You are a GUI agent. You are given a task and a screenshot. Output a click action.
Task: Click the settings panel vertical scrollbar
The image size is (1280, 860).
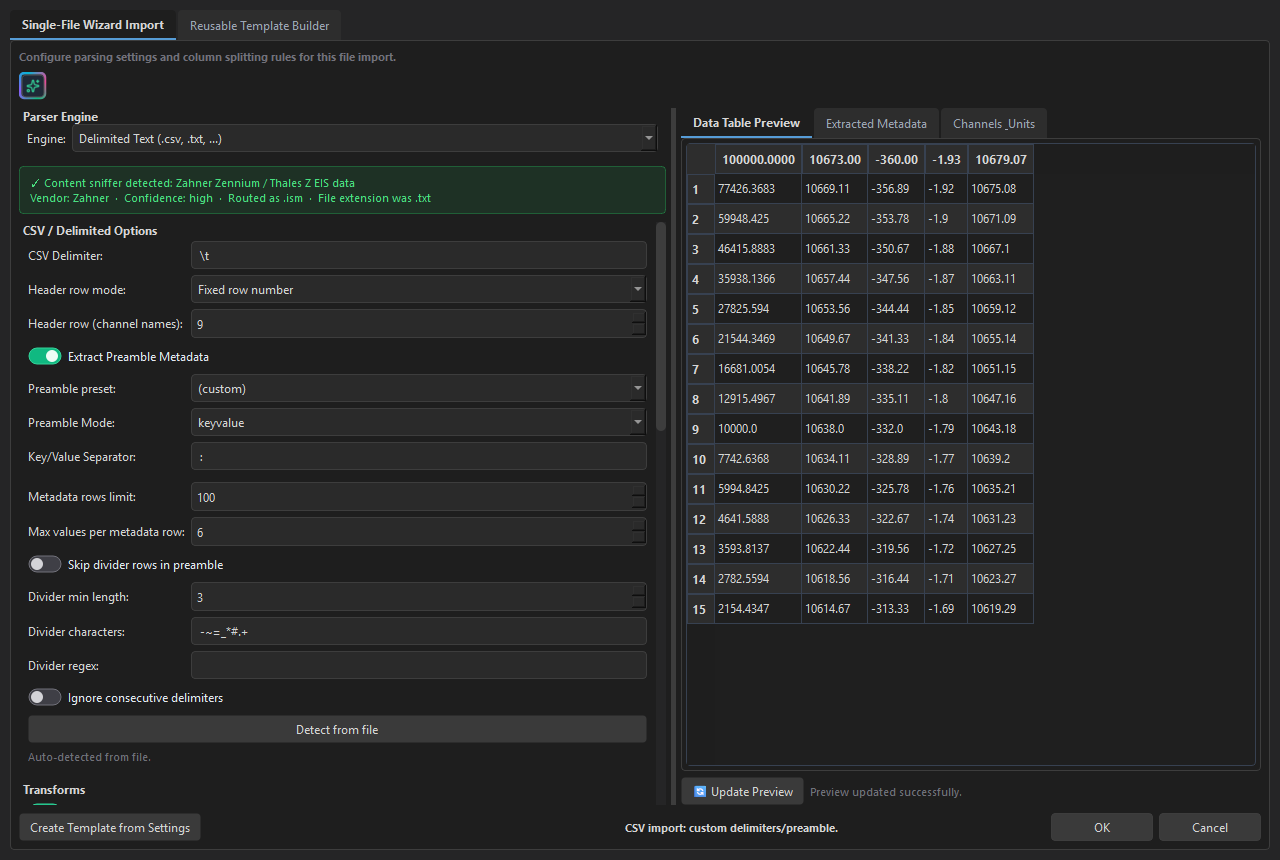pyautogui.click(x=660, y=325)
